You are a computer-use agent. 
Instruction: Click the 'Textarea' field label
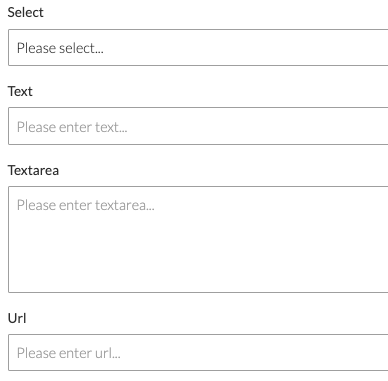point(33,170)
